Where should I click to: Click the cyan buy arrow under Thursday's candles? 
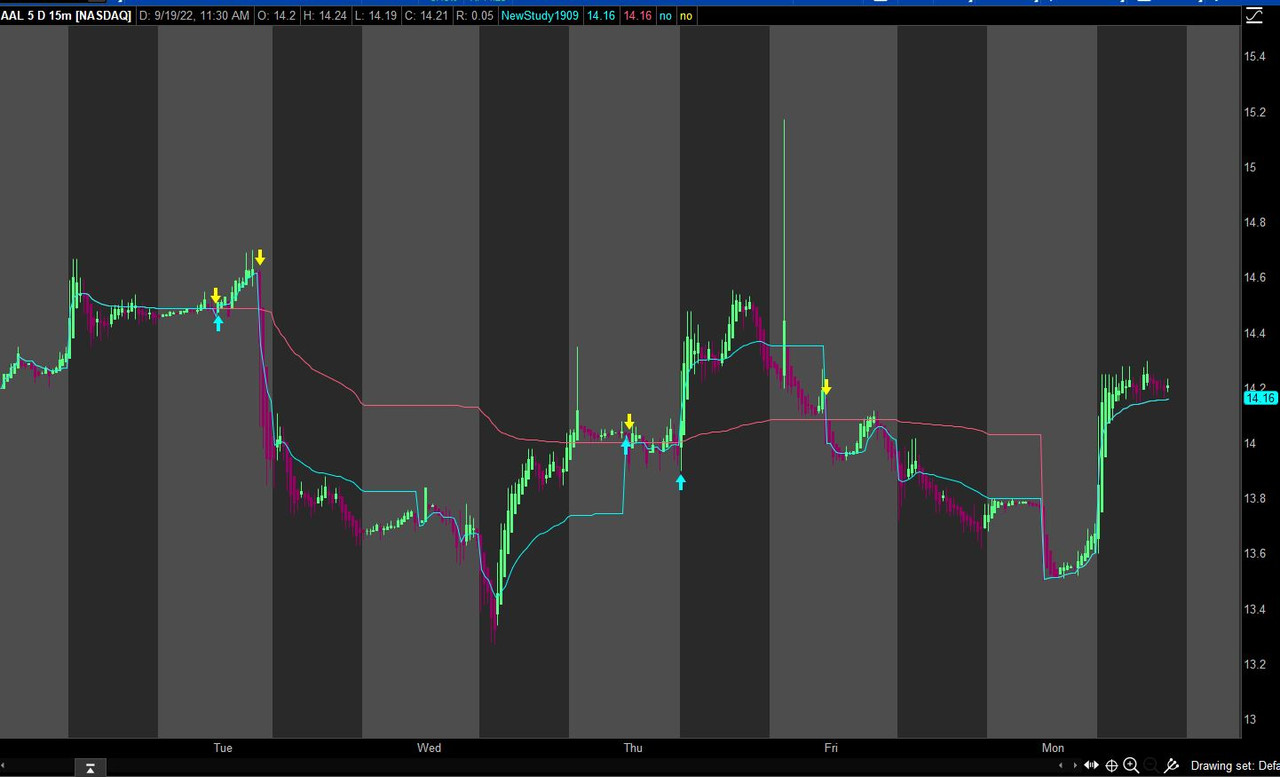pos(680,482)
